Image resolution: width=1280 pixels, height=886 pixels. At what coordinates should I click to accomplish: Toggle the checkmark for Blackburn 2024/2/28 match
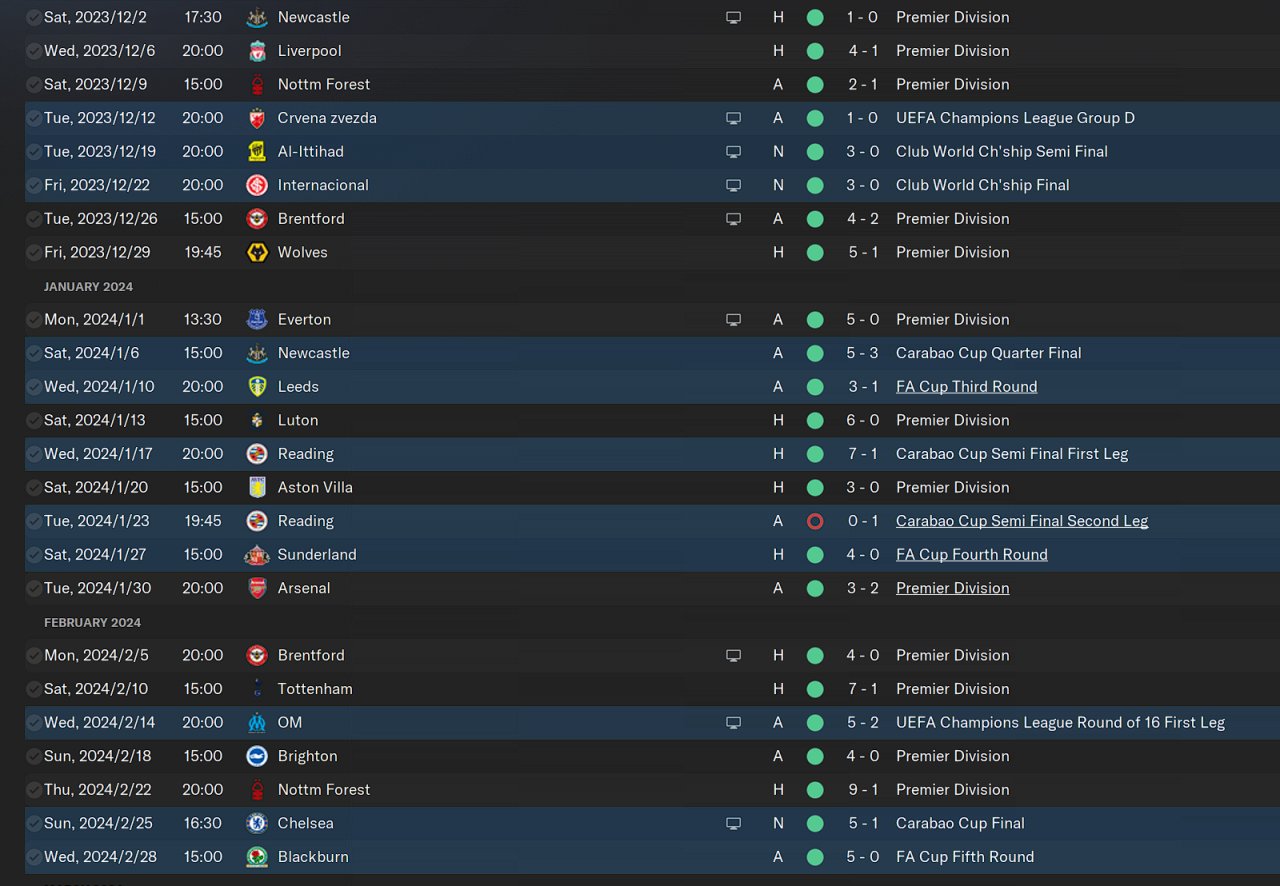[x=34, y=857]
